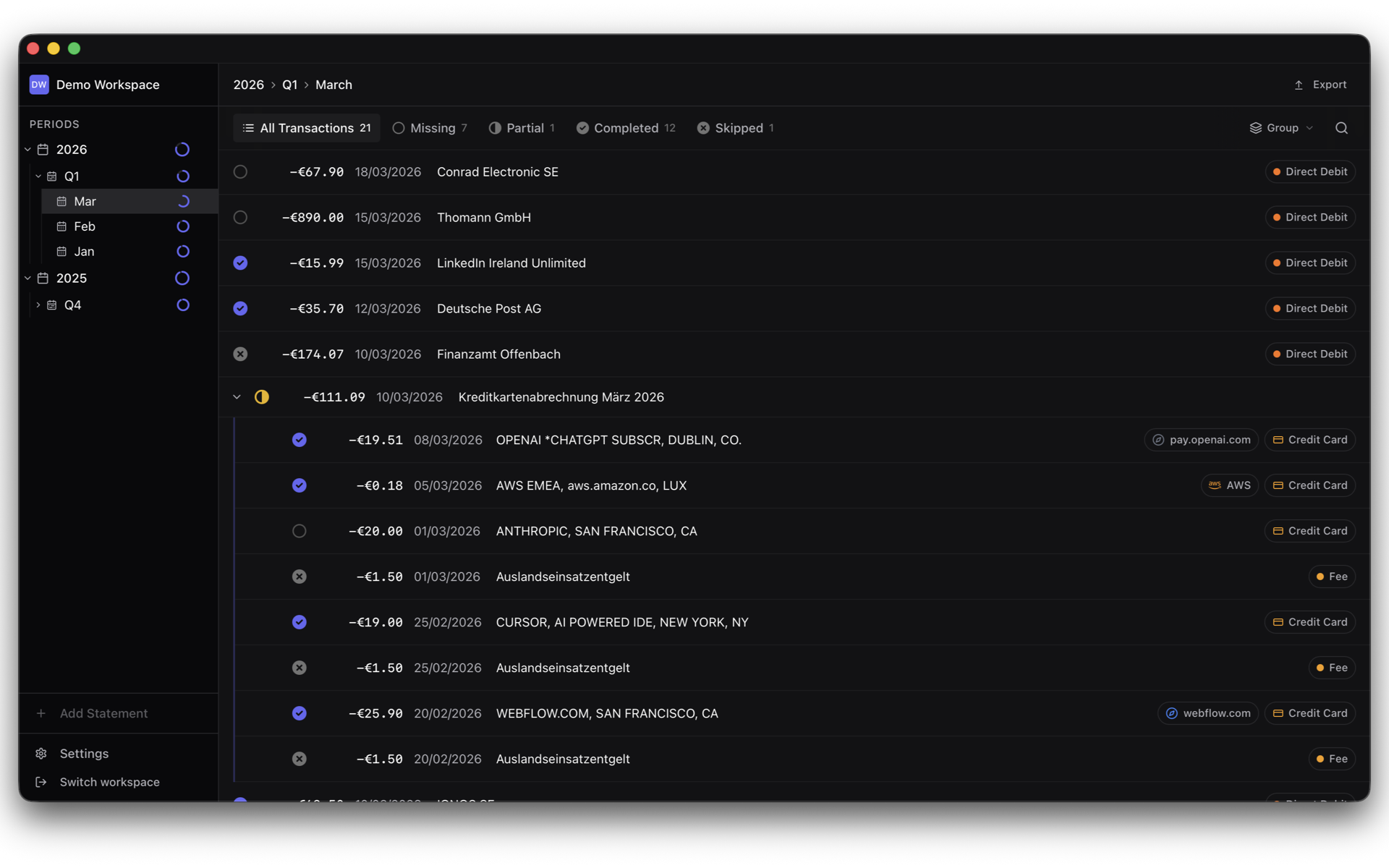Select the Mar period in sidebar
This screenshot has height=868, width=1389.
point(129,202)
